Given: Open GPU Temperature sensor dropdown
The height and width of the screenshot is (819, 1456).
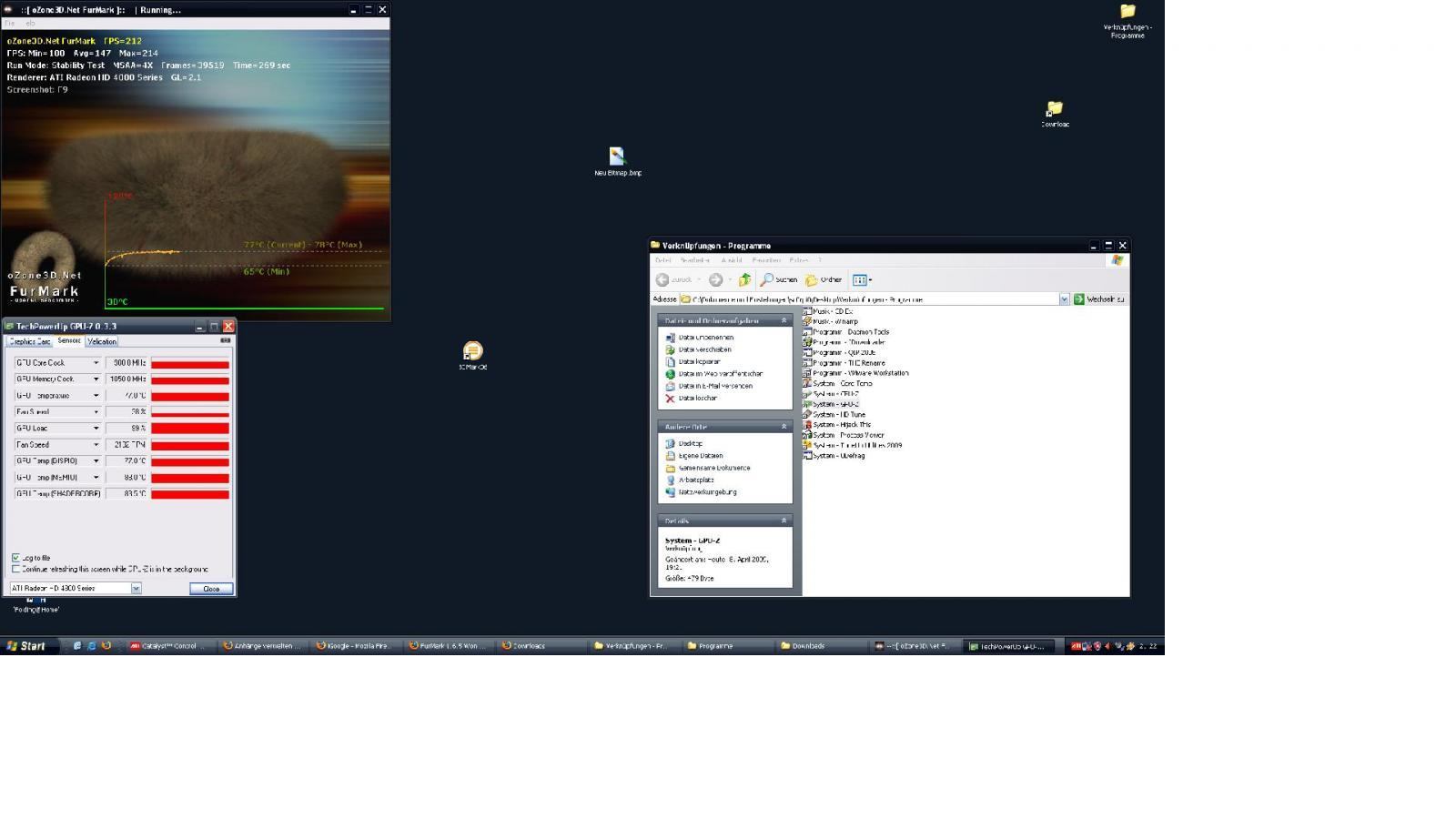Looking at the screenshot, I should pyautogui.click(x=96, y=396).
